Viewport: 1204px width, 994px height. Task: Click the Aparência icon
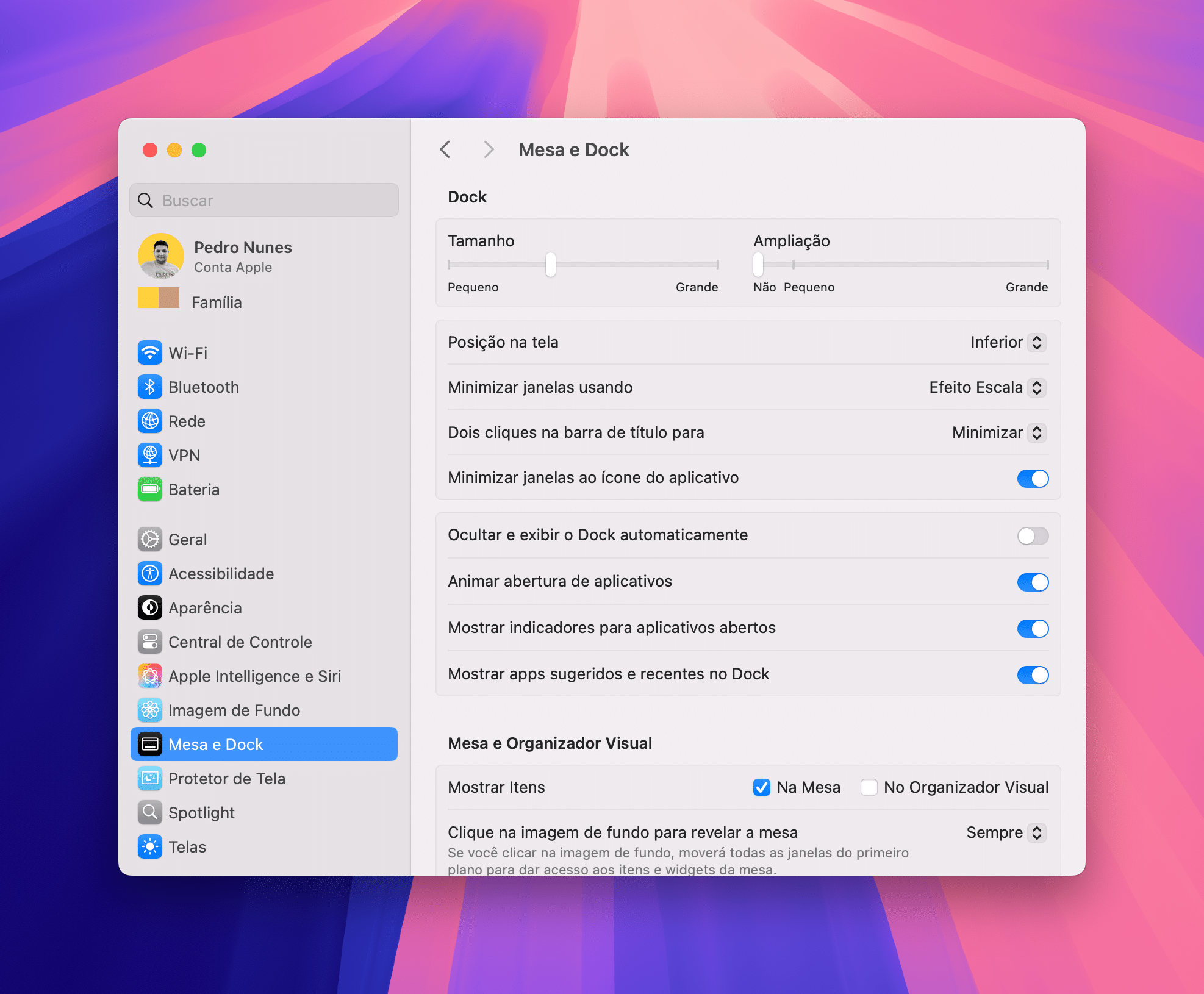coord(150,607)
